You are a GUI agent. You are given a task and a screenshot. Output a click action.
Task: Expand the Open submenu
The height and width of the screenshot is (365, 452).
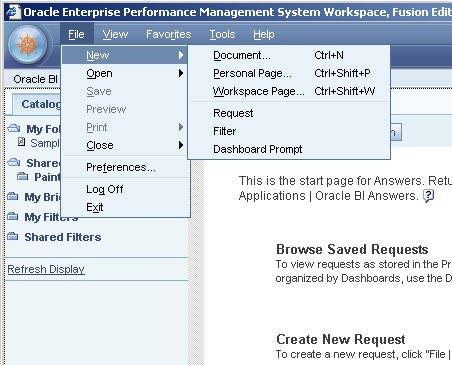pos(125,73)
